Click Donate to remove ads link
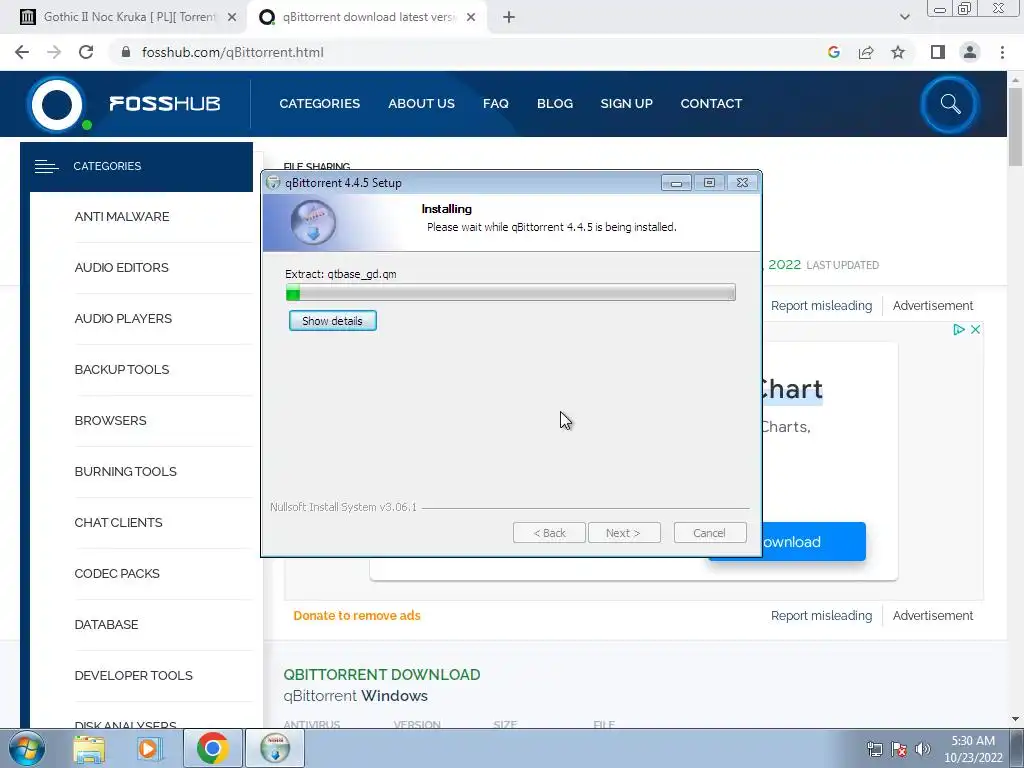This screenshot has width=1024, height=768. [357, 615]
